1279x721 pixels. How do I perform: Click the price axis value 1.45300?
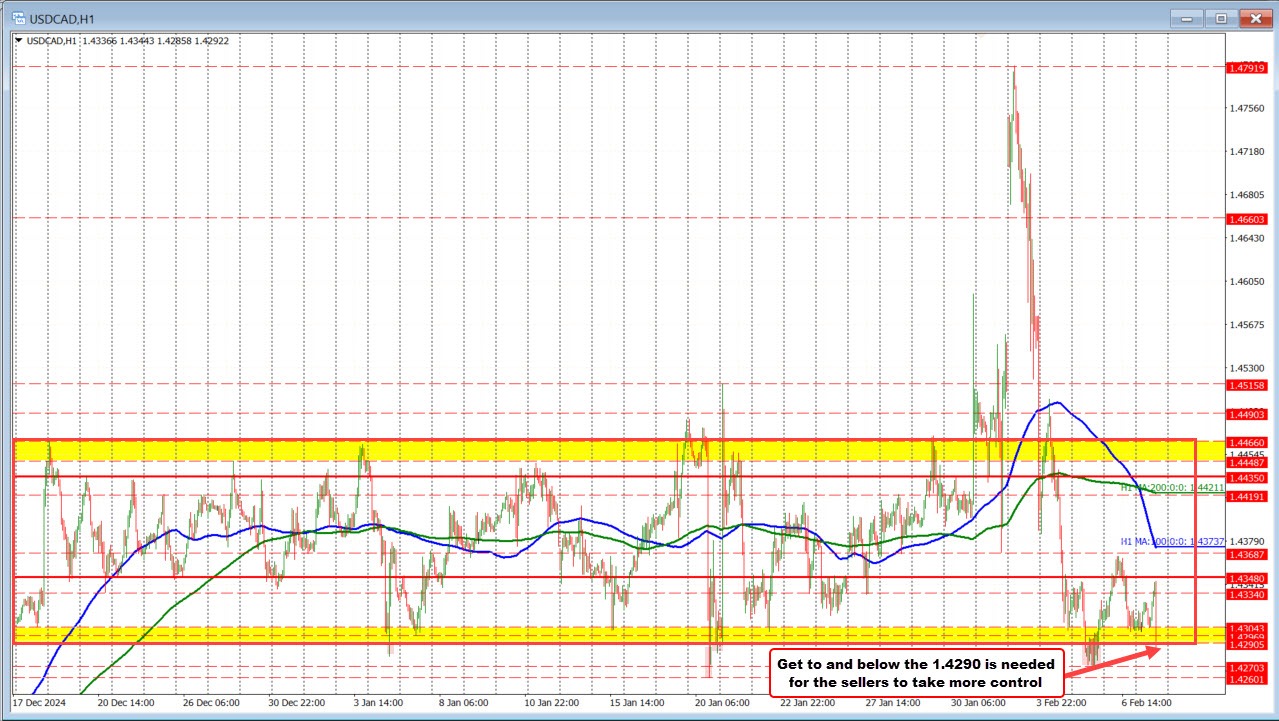point(1247,368)
